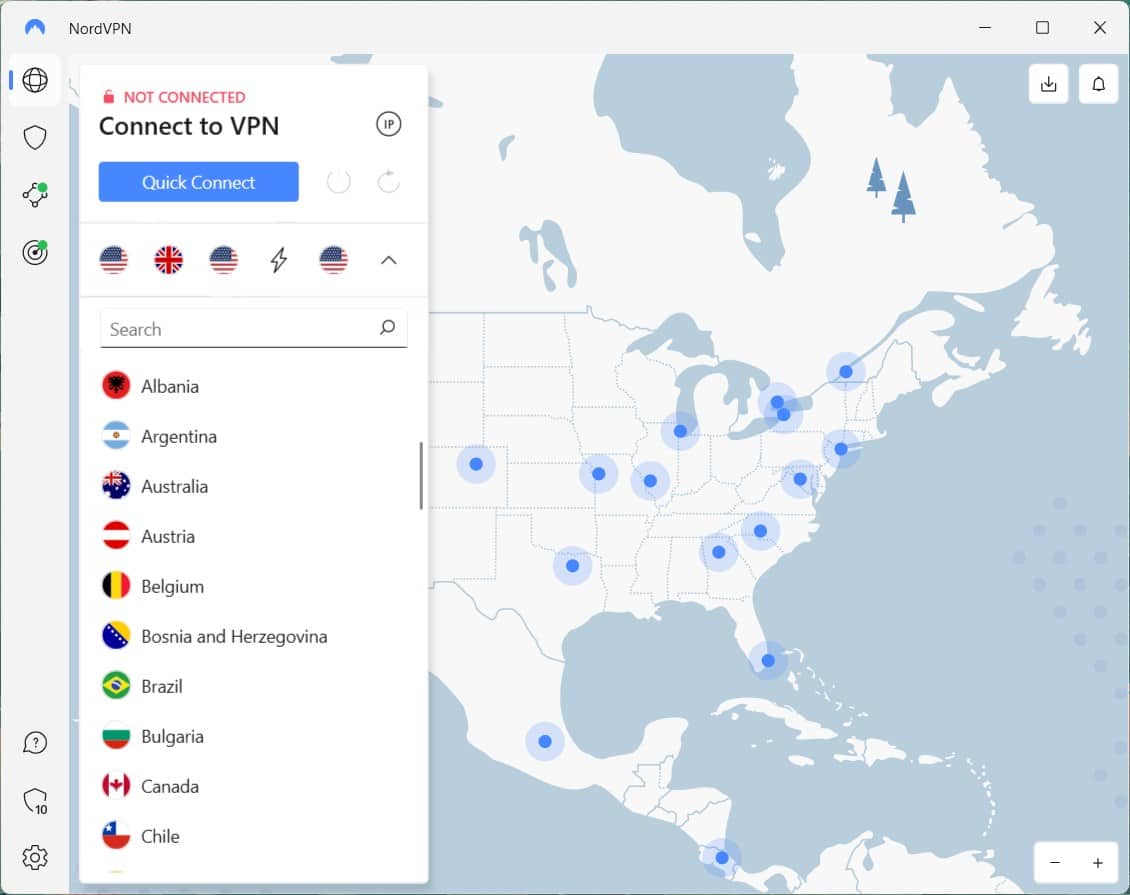Click Albania flag icon

click(116, 386)
